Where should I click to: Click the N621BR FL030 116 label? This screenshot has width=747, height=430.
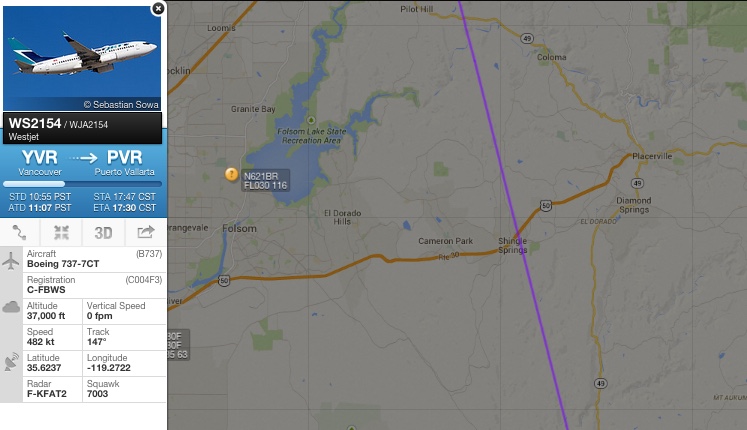pyautogui.click(x=265, y=180)
